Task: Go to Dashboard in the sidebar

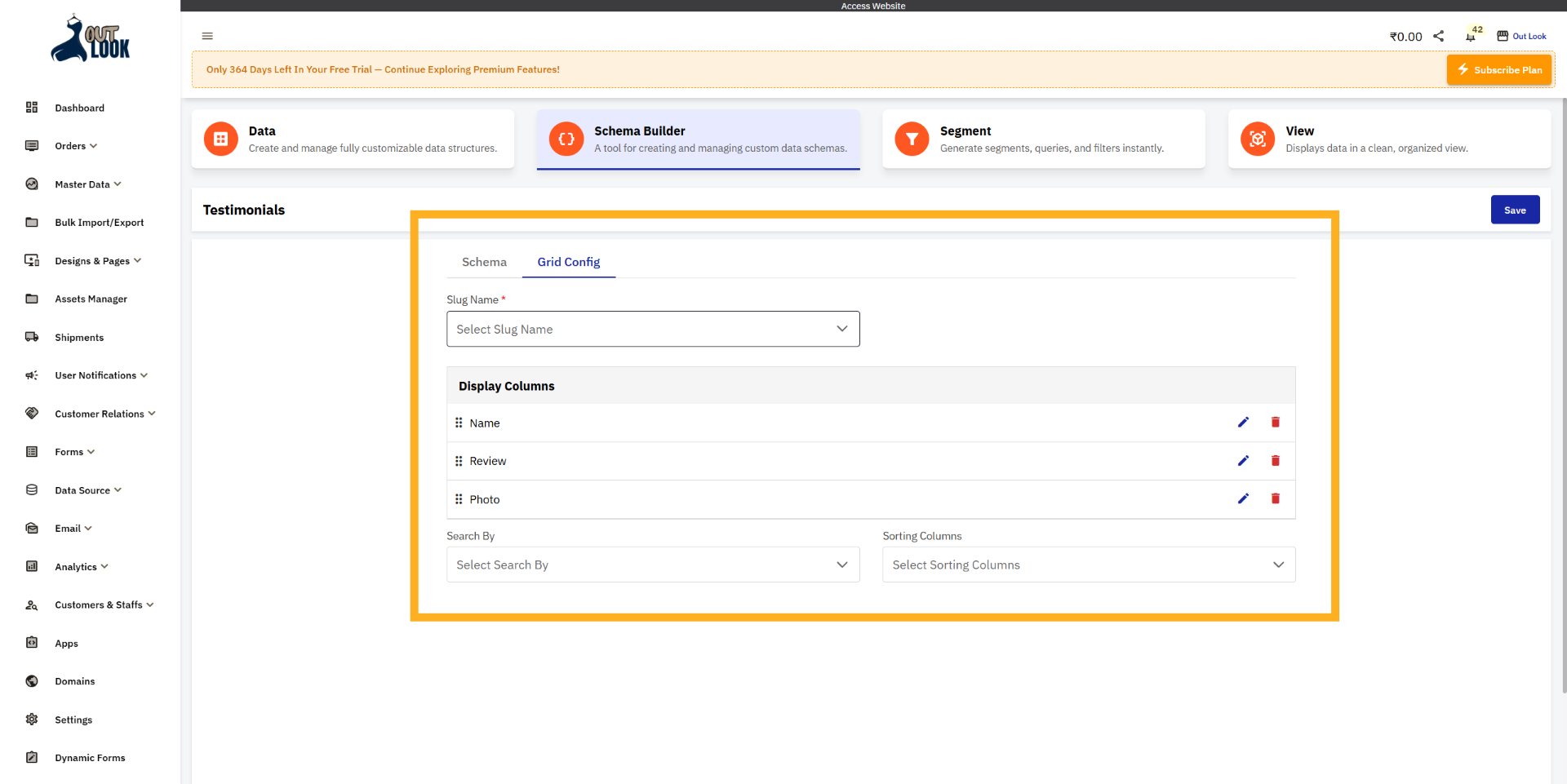Action: (x=79, y=108)
